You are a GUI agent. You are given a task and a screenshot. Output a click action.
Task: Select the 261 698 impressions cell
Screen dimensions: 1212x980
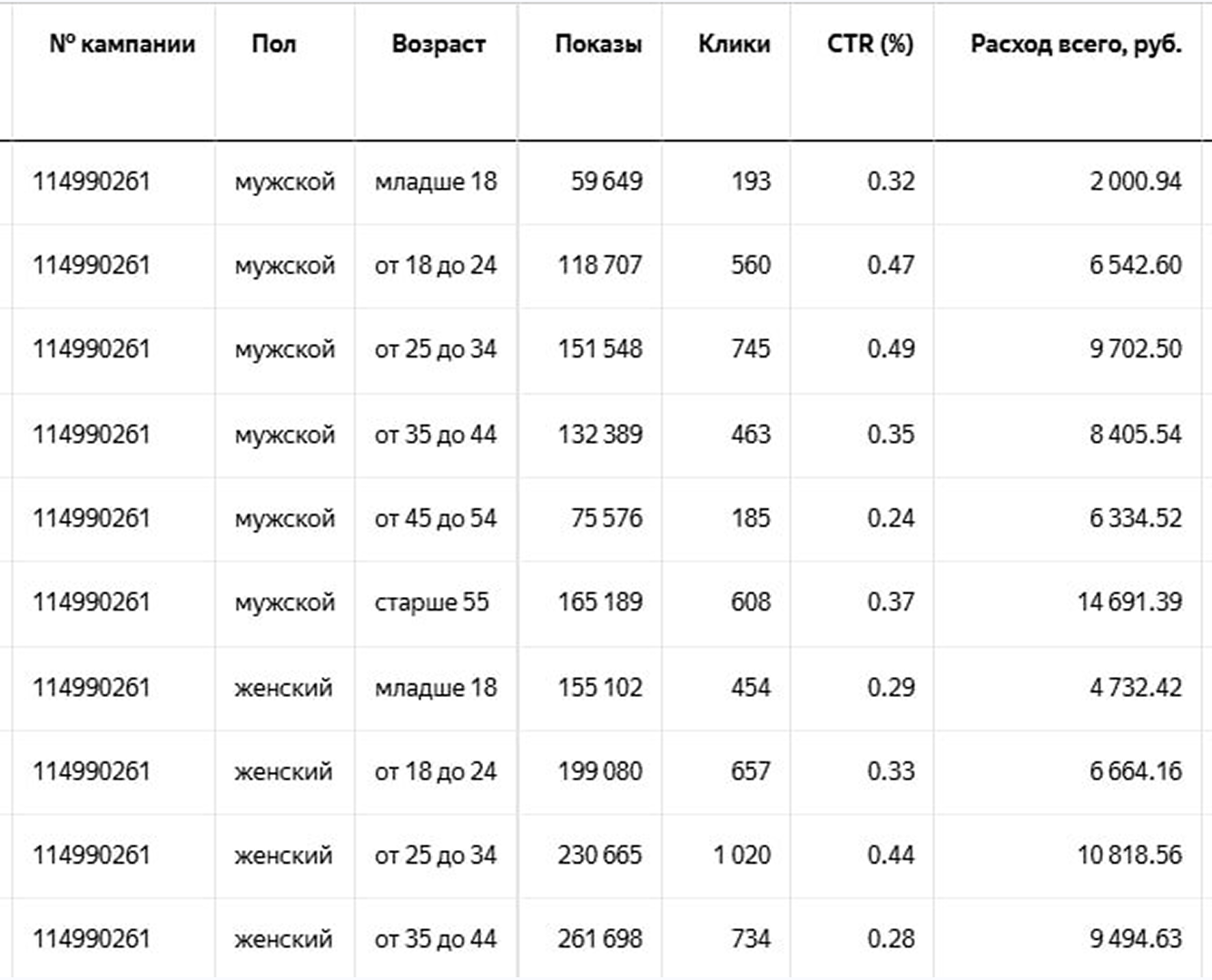pos(599,938)
